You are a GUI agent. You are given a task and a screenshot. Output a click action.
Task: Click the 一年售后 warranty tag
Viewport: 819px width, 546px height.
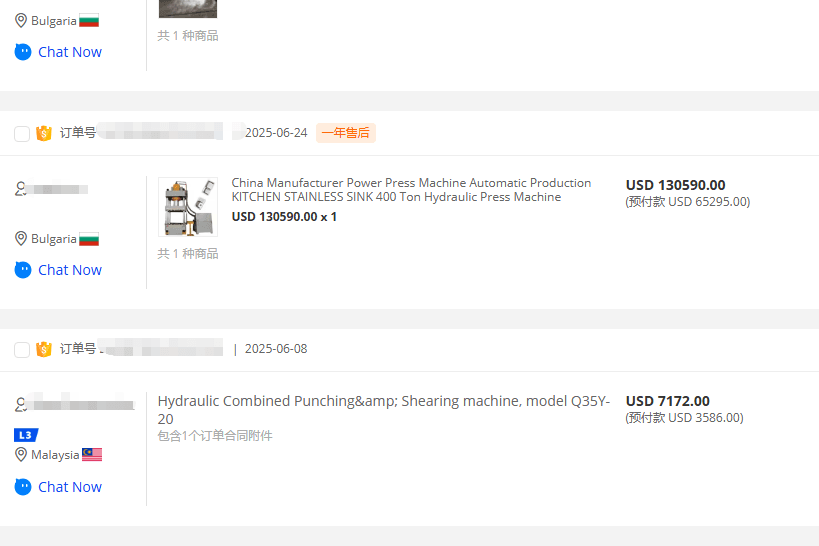coord(346,133)
